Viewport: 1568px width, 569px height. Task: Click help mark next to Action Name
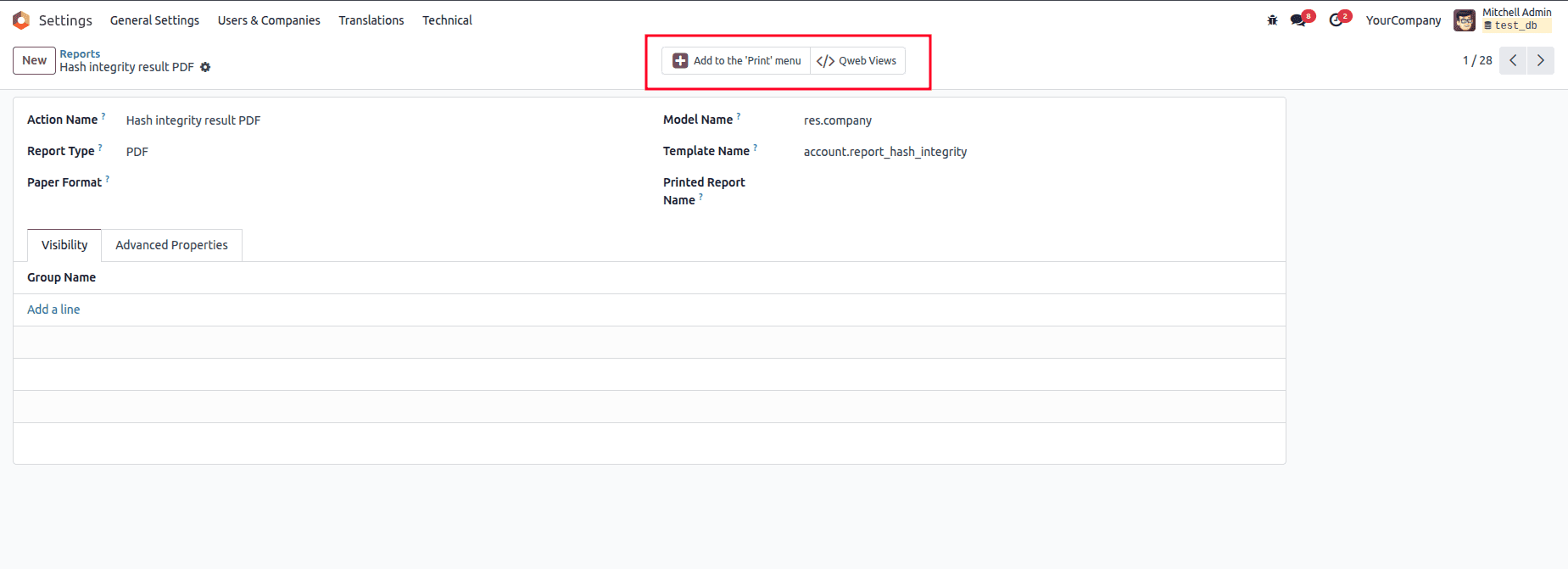(x=103, y=116)
